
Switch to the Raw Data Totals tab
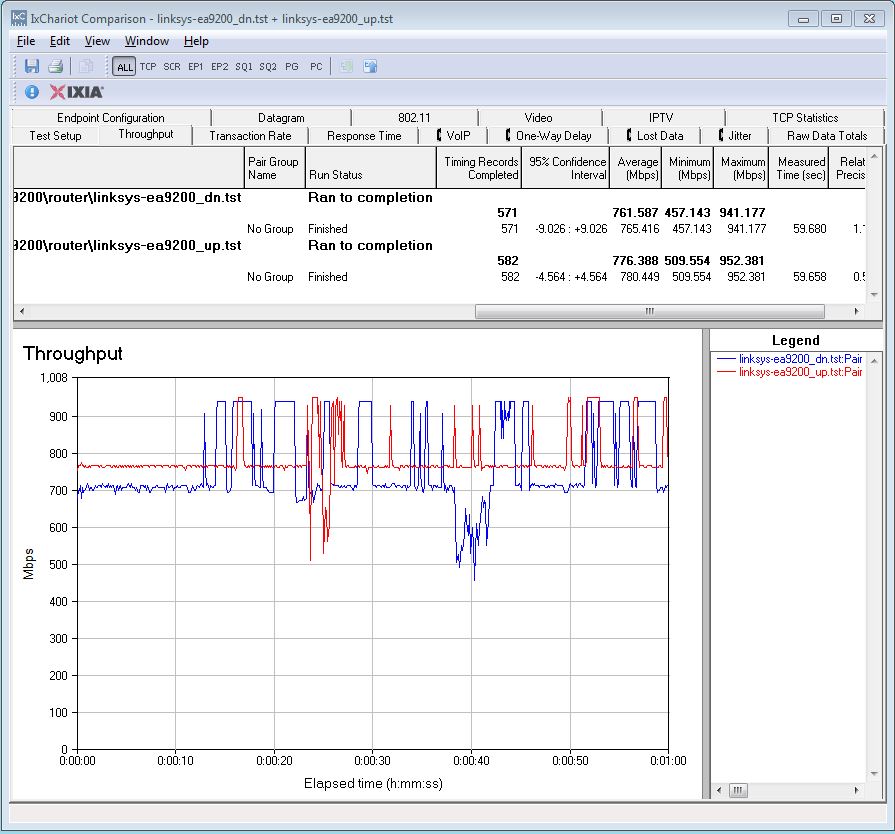pos(827,136)
